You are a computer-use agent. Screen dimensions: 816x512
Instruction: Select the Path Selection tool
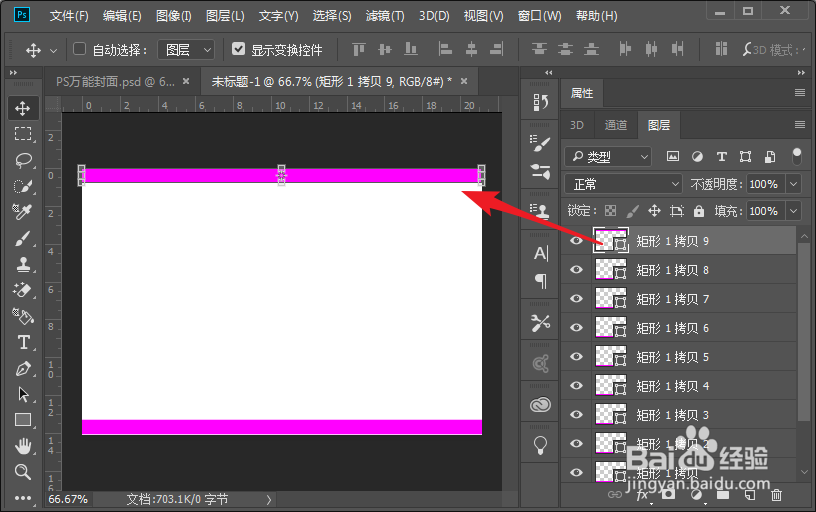[x=22, y=394]
